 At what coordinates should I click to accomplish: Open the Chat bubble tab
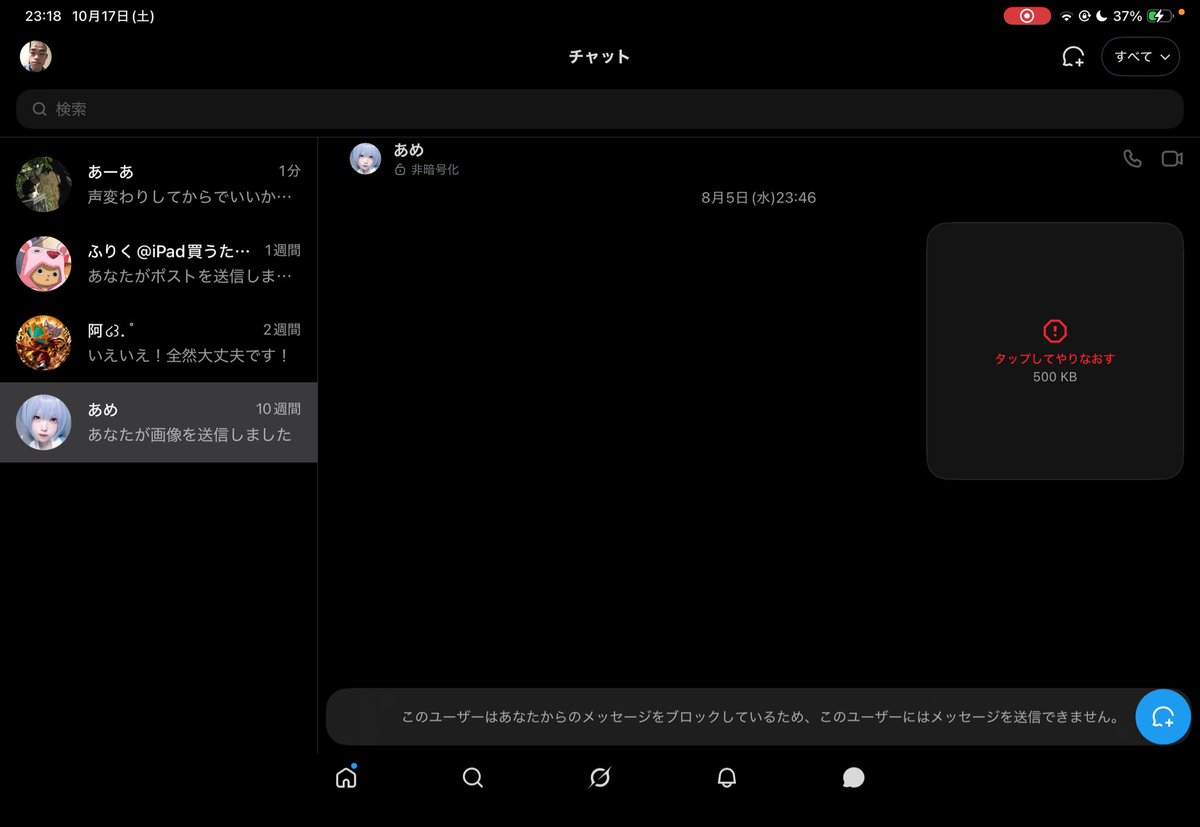853,778
